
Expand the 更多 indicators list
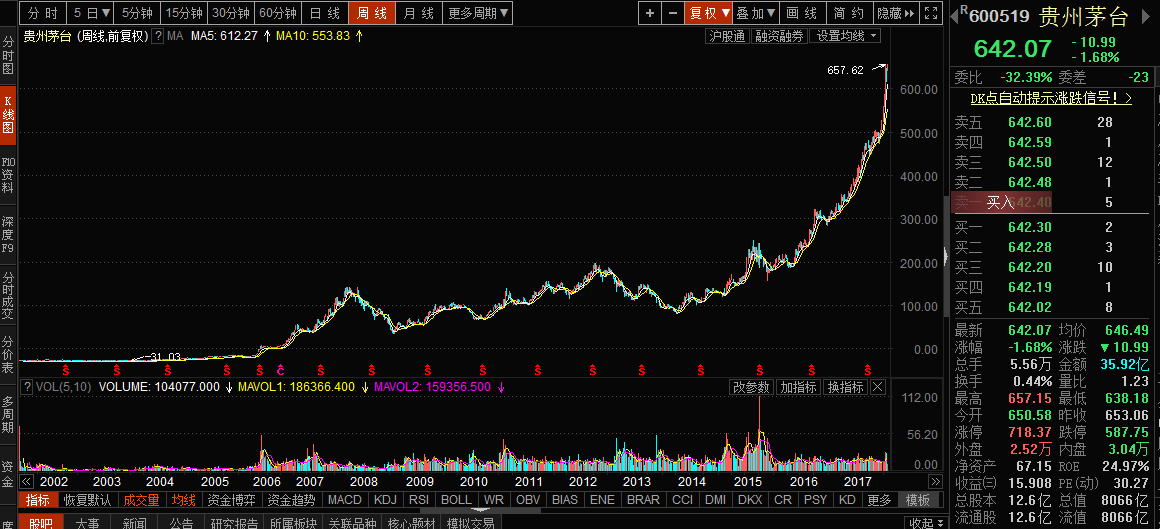coord(880,500)
